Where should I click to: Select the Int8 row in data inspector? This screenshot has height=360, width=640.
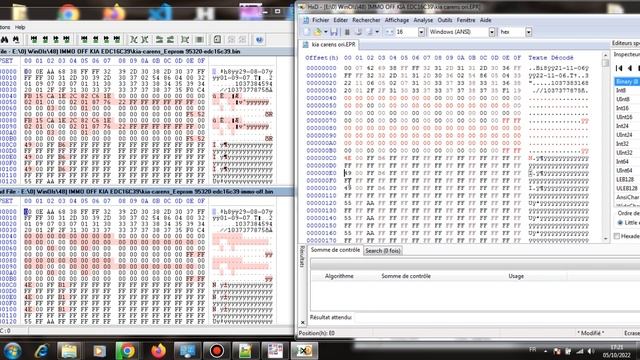click(x=627, y=90)
